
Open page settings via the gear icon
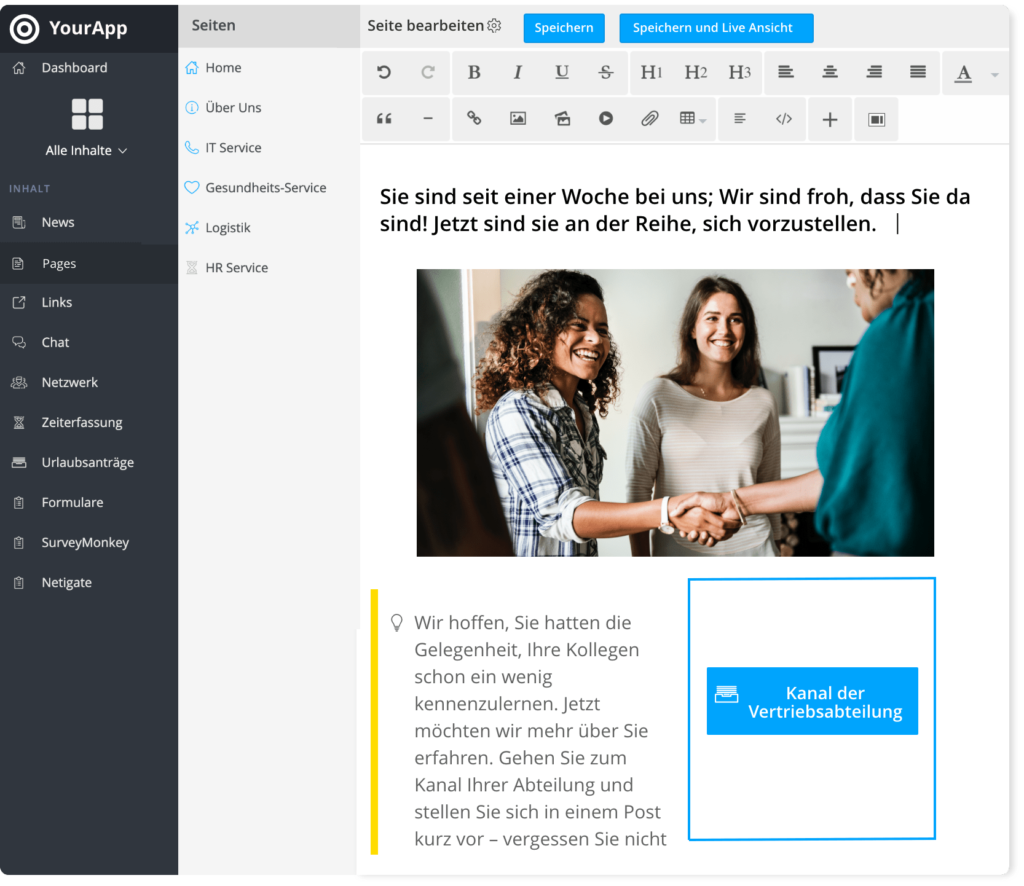tap(493, 25)
